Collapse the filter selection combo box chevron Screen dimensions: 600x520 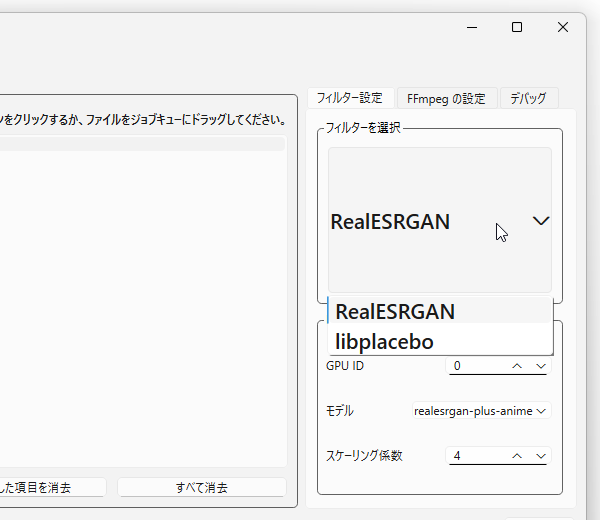pyautogui.click(x=541, y=221)
